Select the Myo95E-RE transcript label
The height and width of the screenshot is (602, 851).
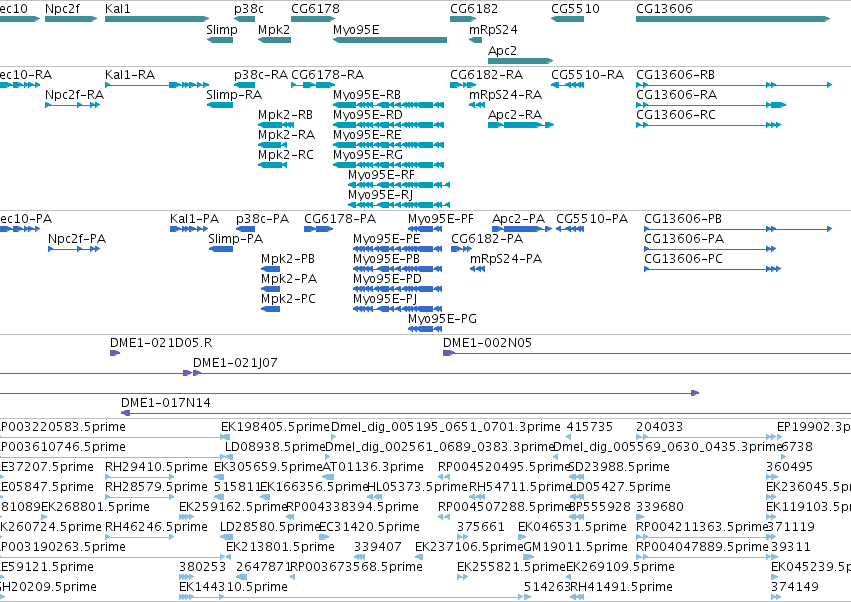pos(367,135)
